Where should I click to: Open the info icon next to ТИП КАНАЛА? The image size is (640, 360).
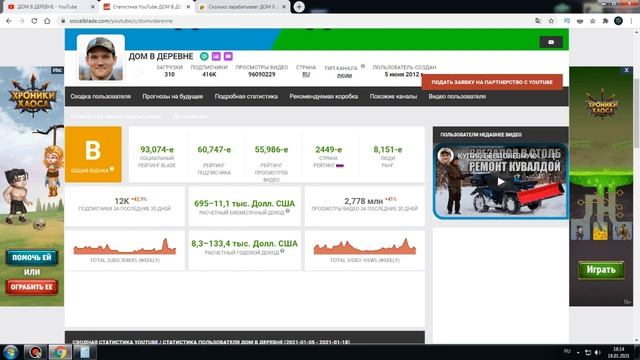(x=363, y=66)
